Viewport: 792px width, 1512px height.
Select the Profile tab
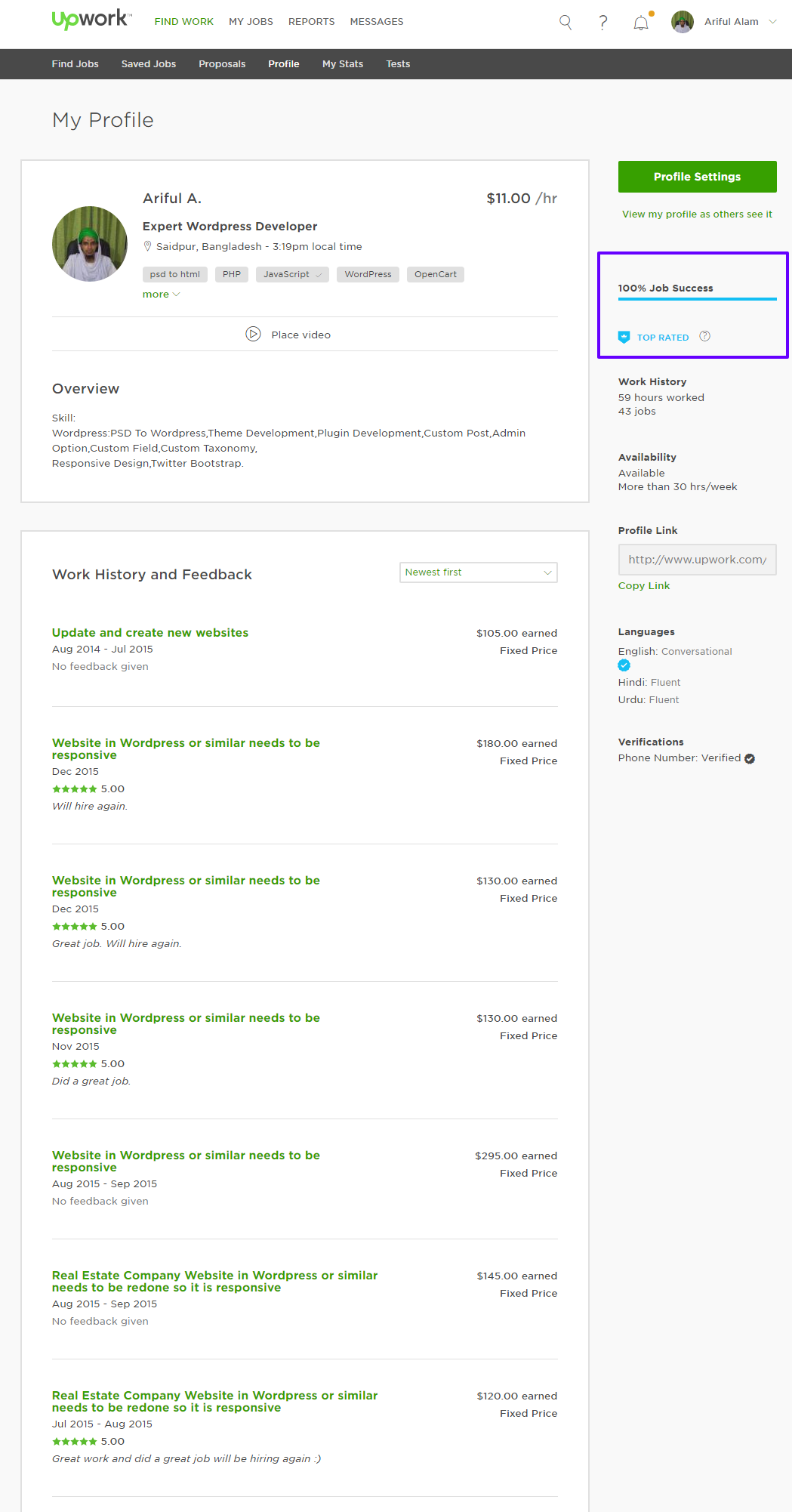coord(284,64)
